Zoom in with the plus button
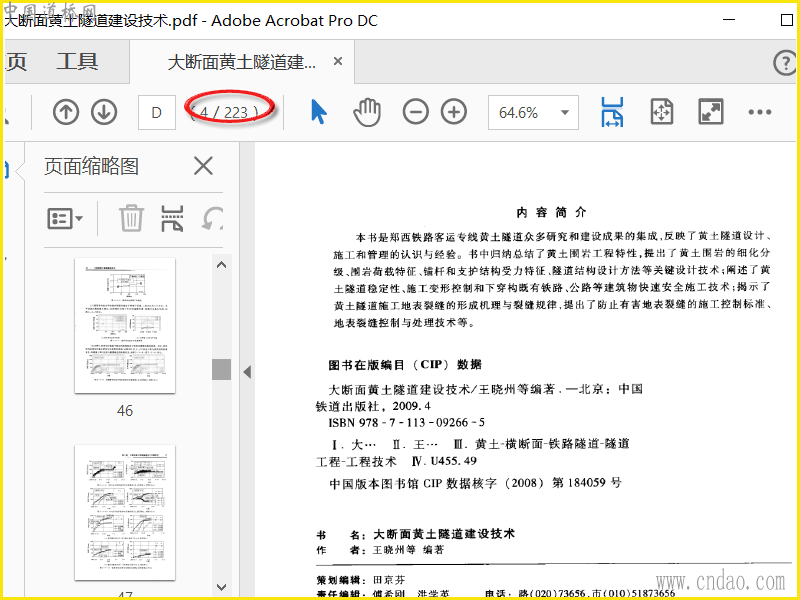Screen dimensions: 800x600 pos(454,112)
